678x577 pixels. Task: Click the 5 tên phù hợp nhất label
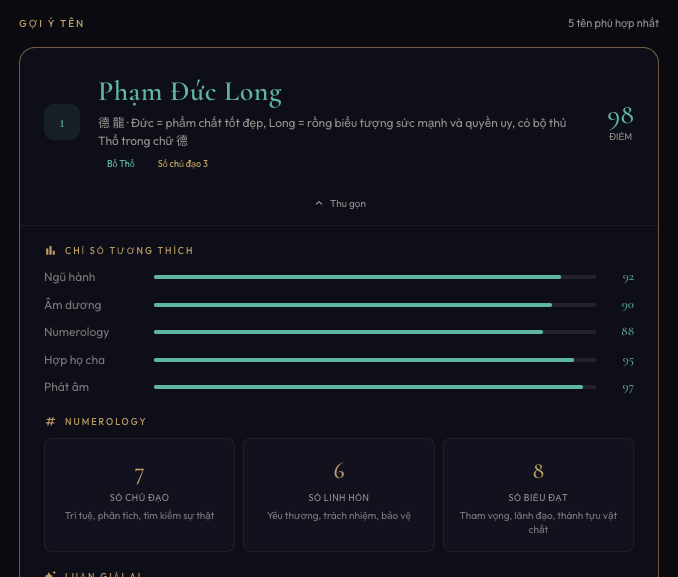613,23
